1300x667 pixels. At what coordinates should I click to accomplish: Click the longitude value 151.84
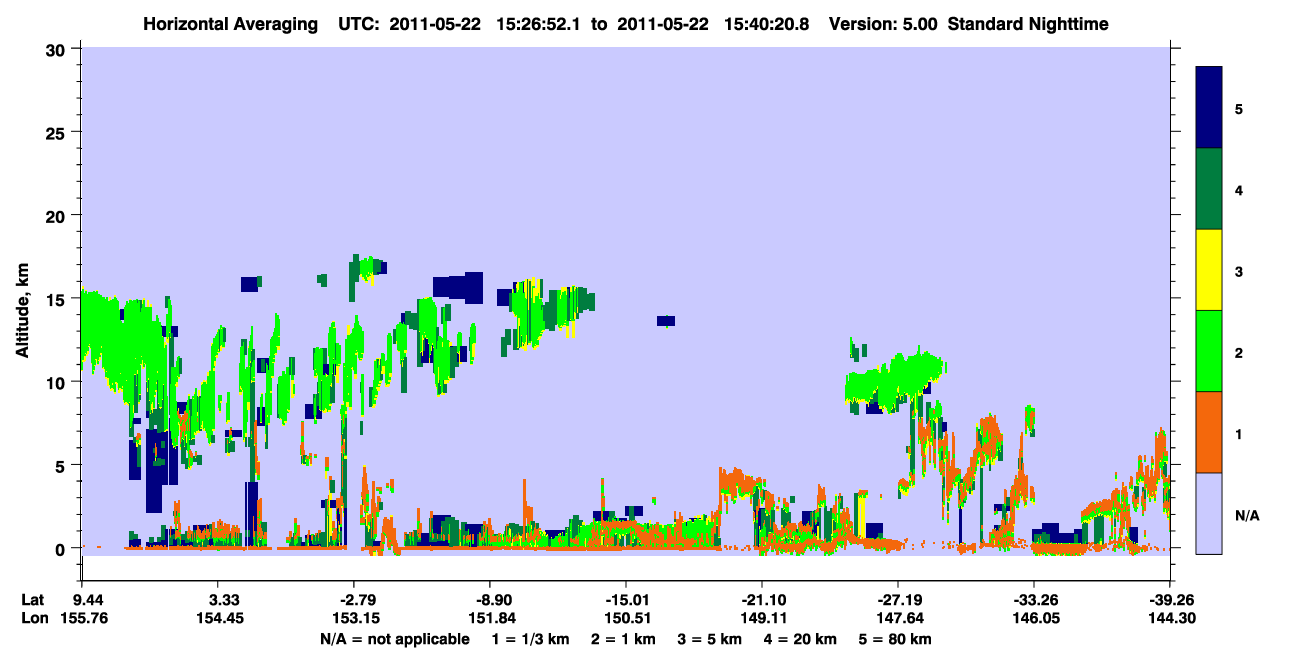tap(492, 618)
